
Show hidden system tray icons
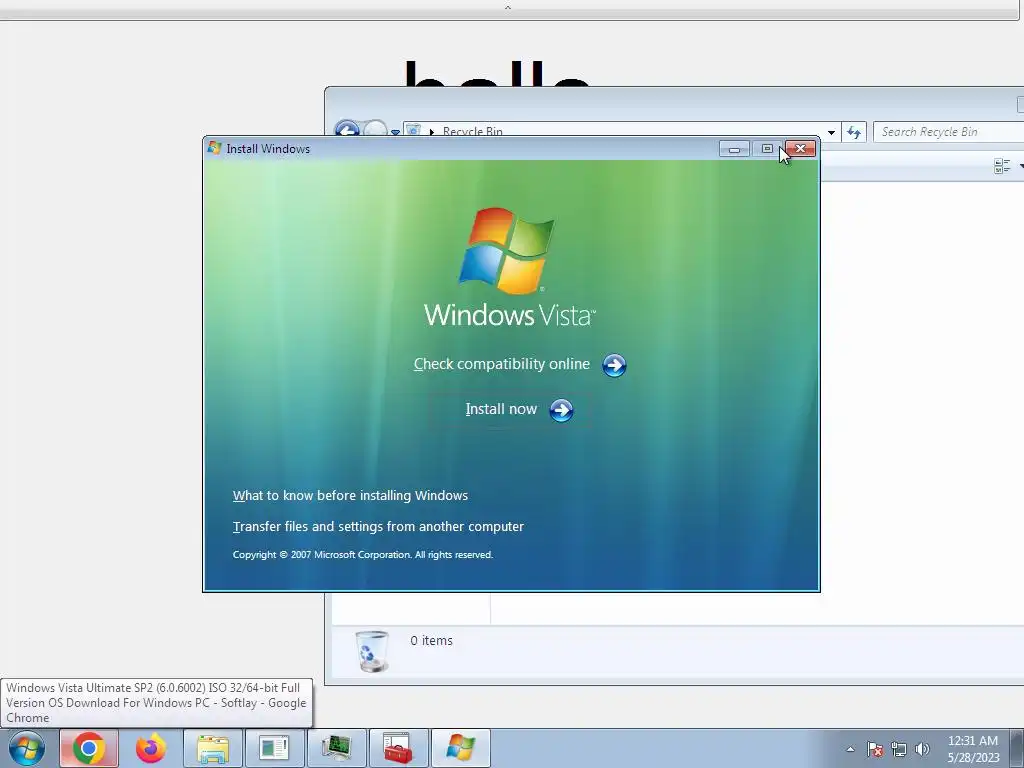tap(850, 749)
